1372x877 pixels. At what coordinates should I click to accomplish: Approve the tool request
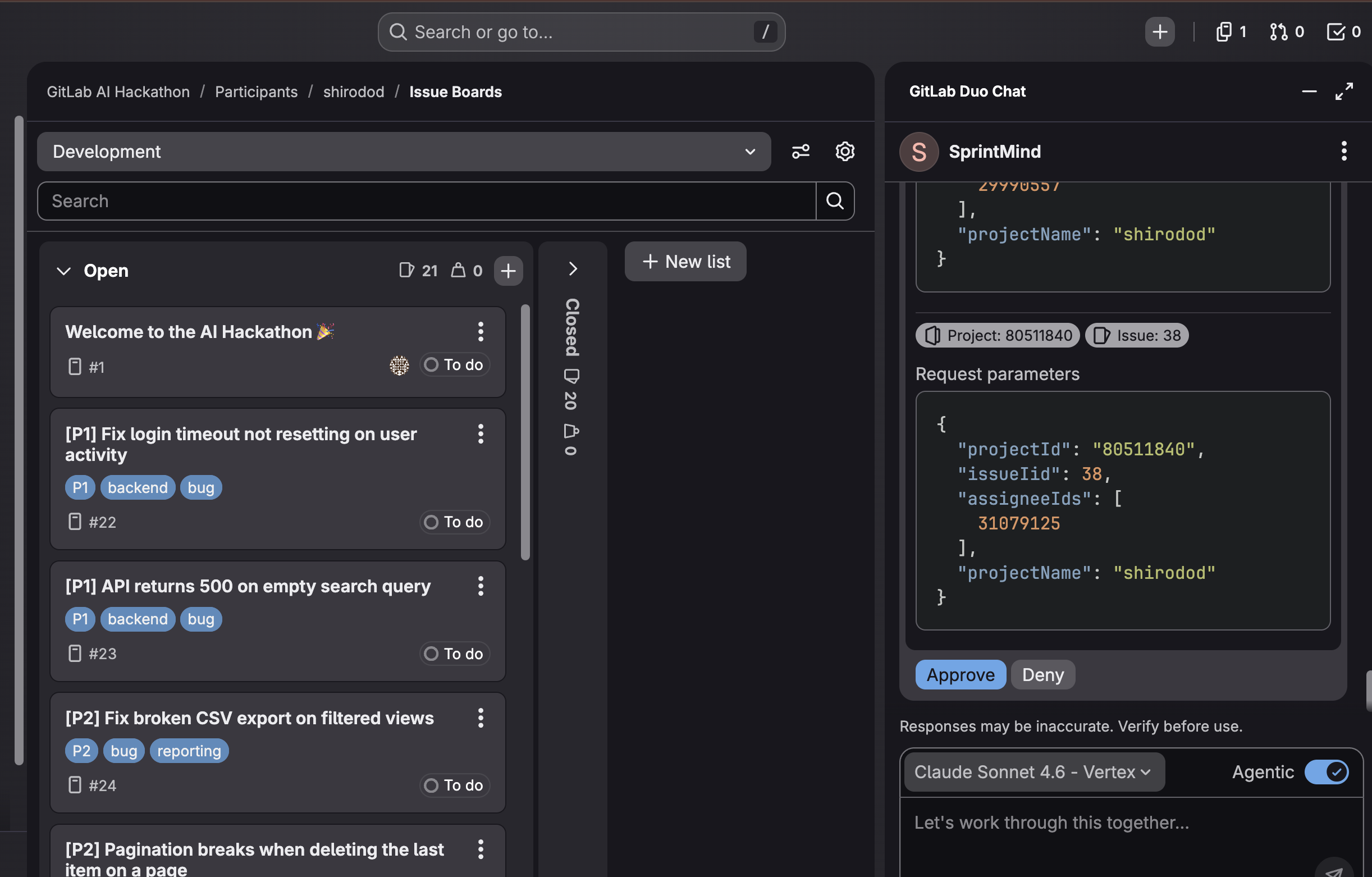coord(960,674)
